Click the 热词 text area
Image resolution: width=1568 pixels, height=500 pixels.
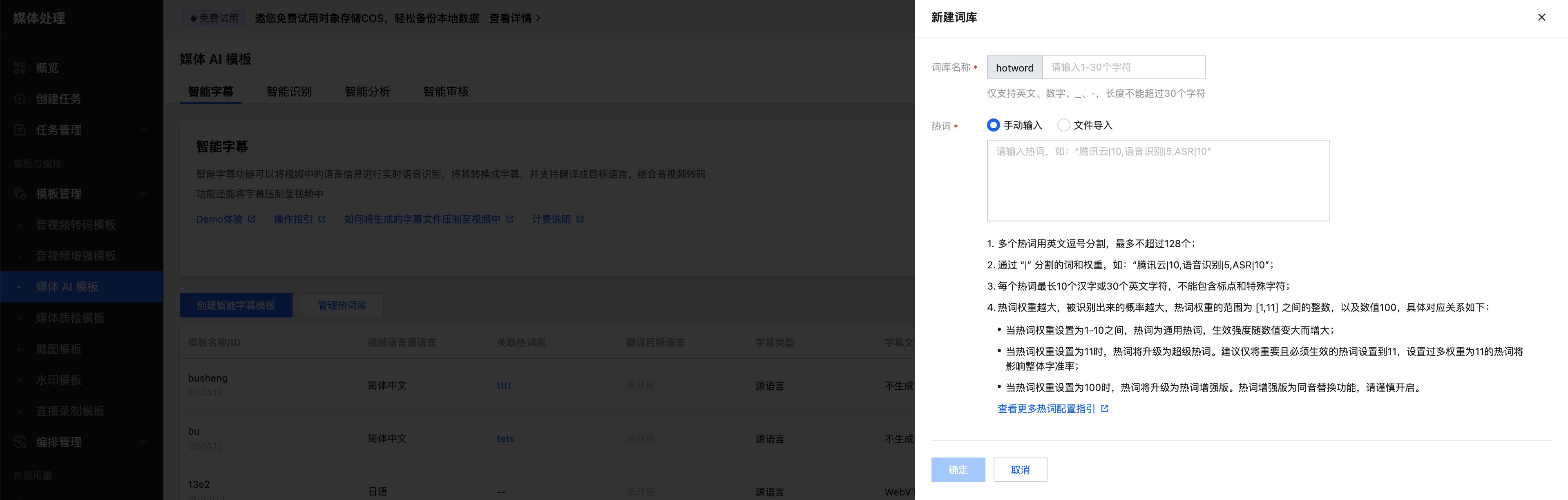(x=1158, y=181)
